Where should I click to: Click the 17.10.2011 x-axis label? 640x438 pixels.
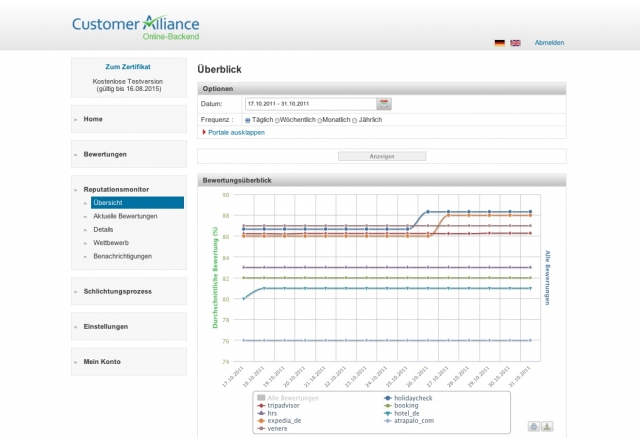point(233,376)
